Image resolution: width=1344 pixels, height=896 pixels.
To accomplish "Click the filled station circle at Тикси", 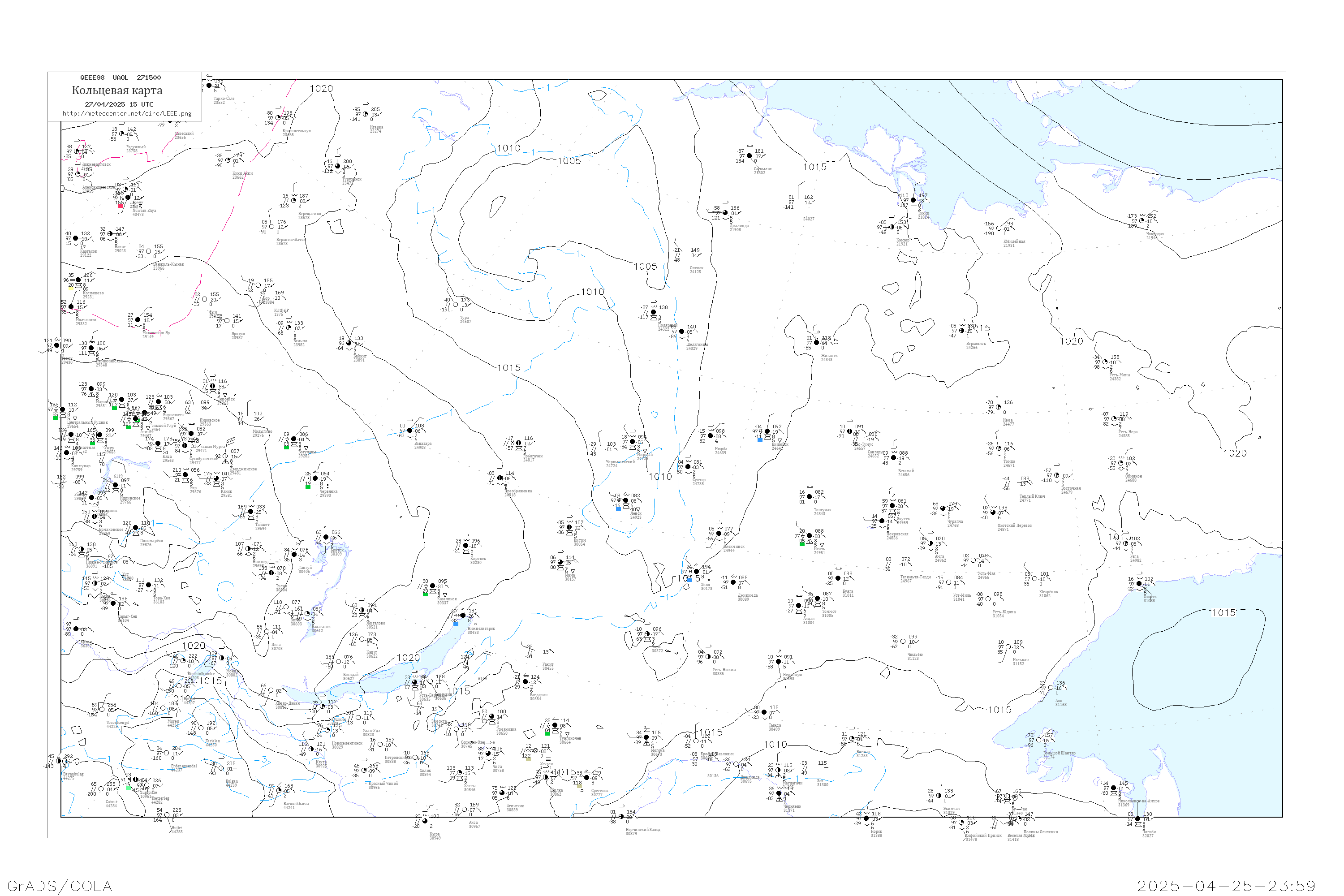I will coord(913,200).
